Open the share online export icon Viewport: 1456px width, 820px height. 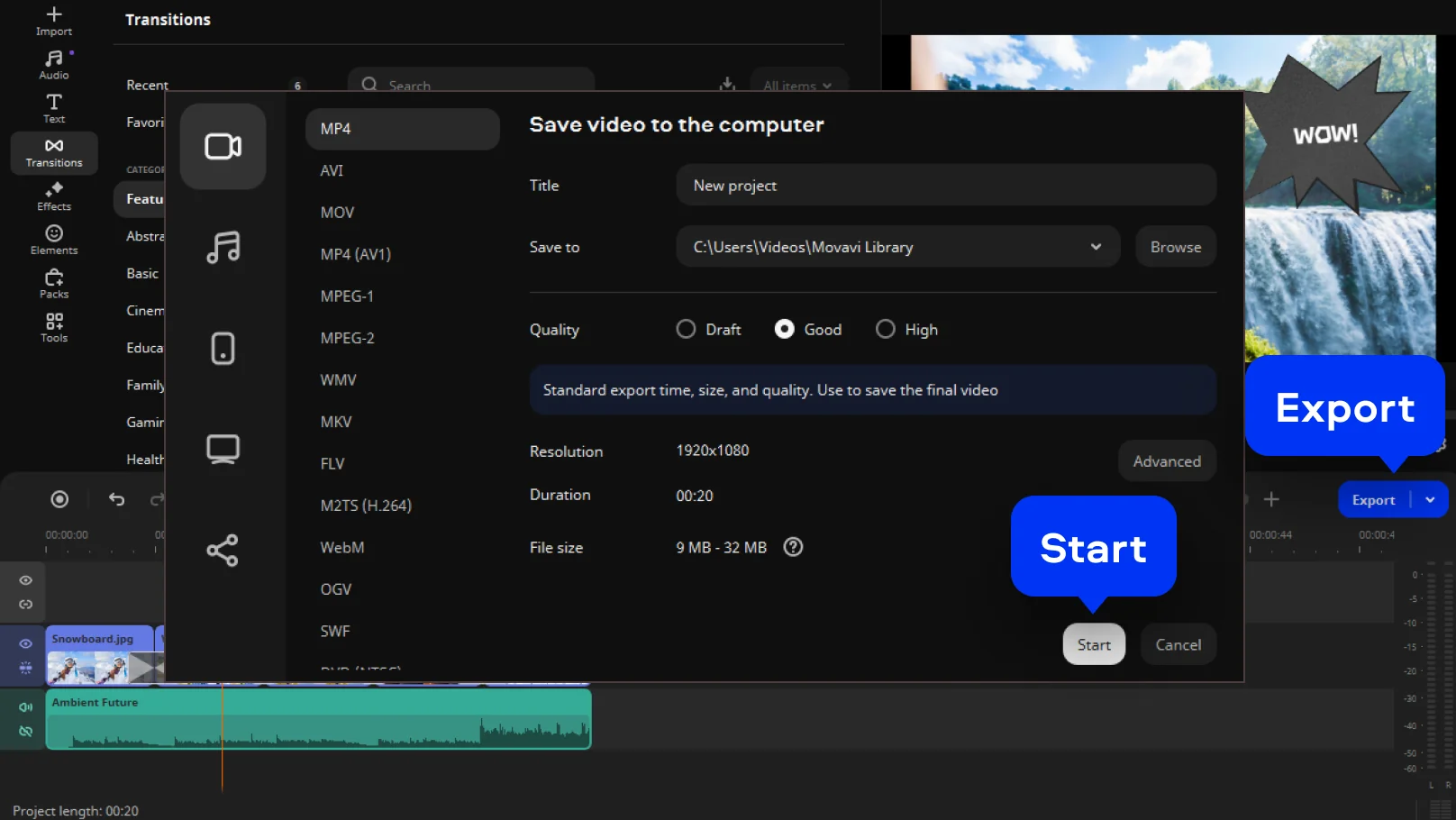point(223,550)
